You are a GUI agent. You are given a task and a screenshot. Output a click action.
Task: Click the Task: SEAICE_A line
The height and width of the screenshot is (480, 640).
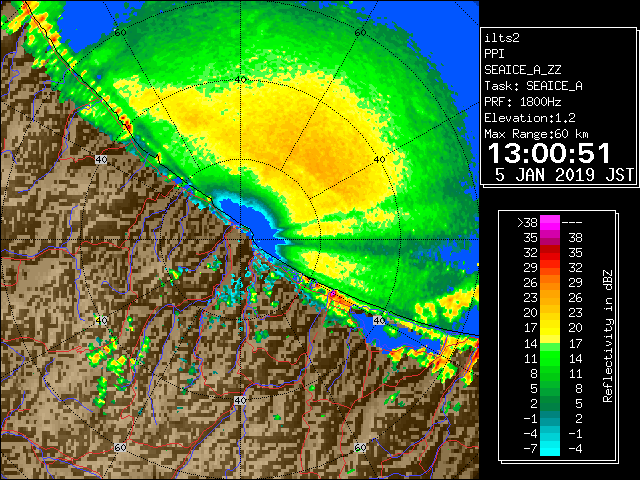point(533,86)
